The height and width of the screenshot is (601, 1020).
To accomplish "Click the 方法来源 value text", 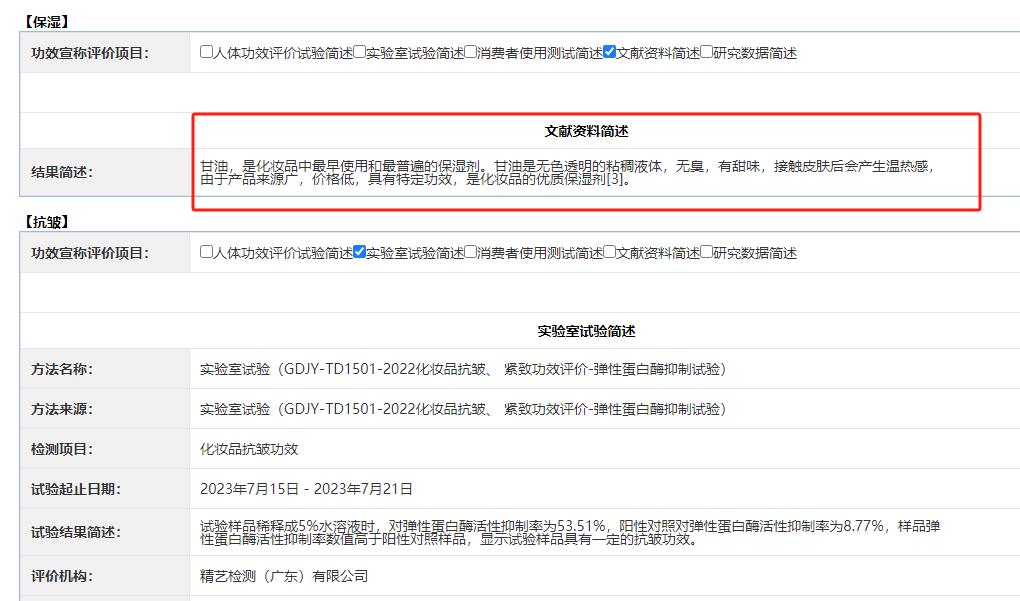I will (462, 409).
